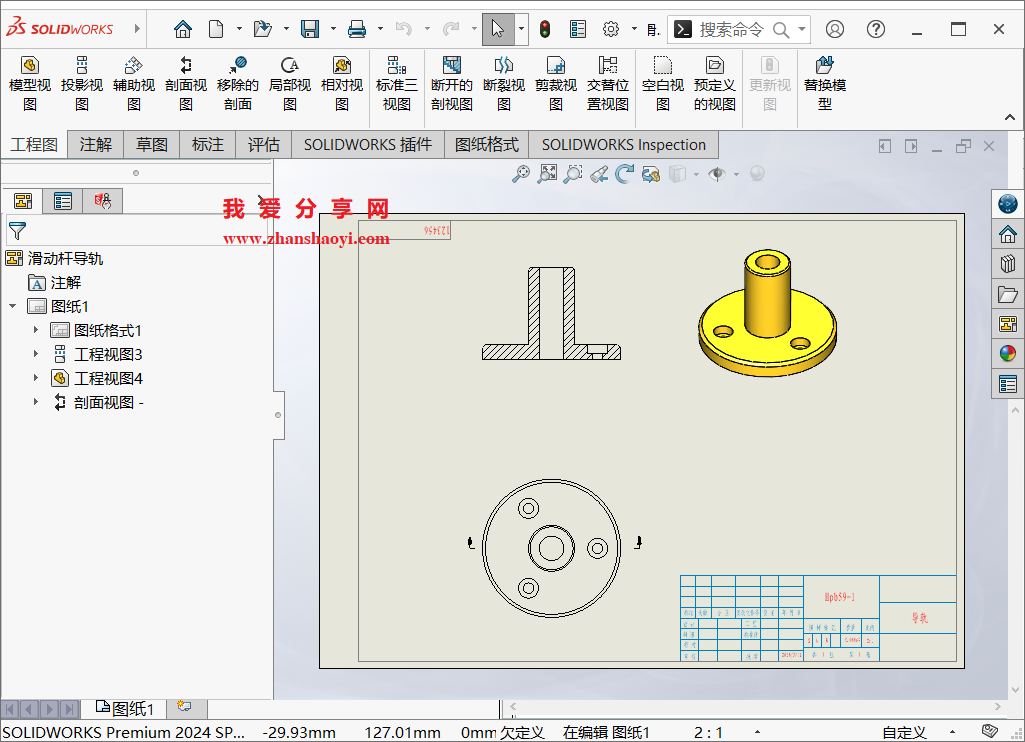Open the SOLIDWORKS Inspection tab
The width and height of the screenshot is (1025, 742).
click(x=622, y=144)
